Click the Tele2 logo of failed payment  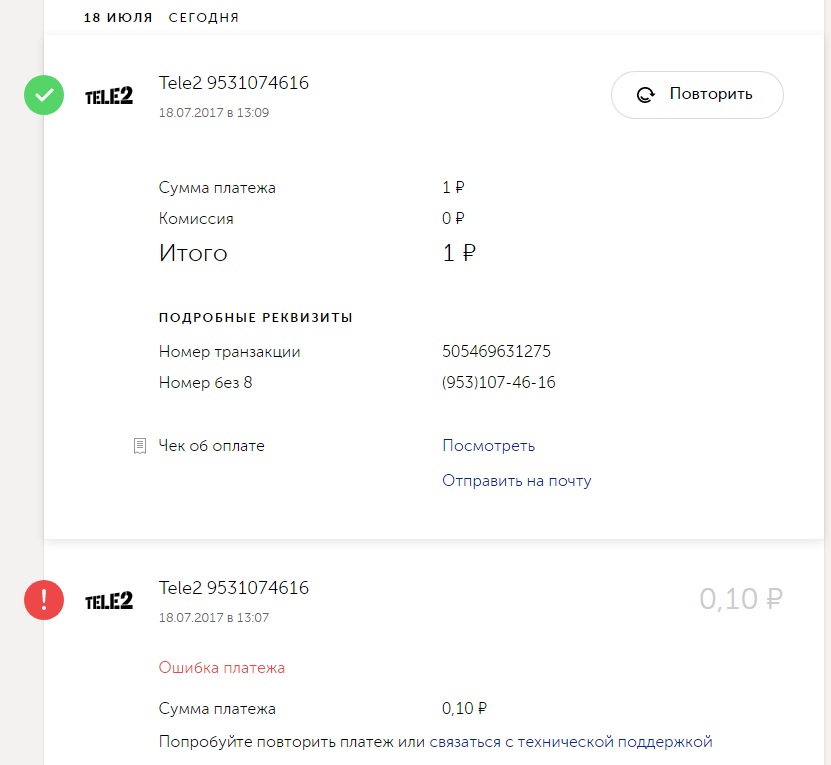108,600
